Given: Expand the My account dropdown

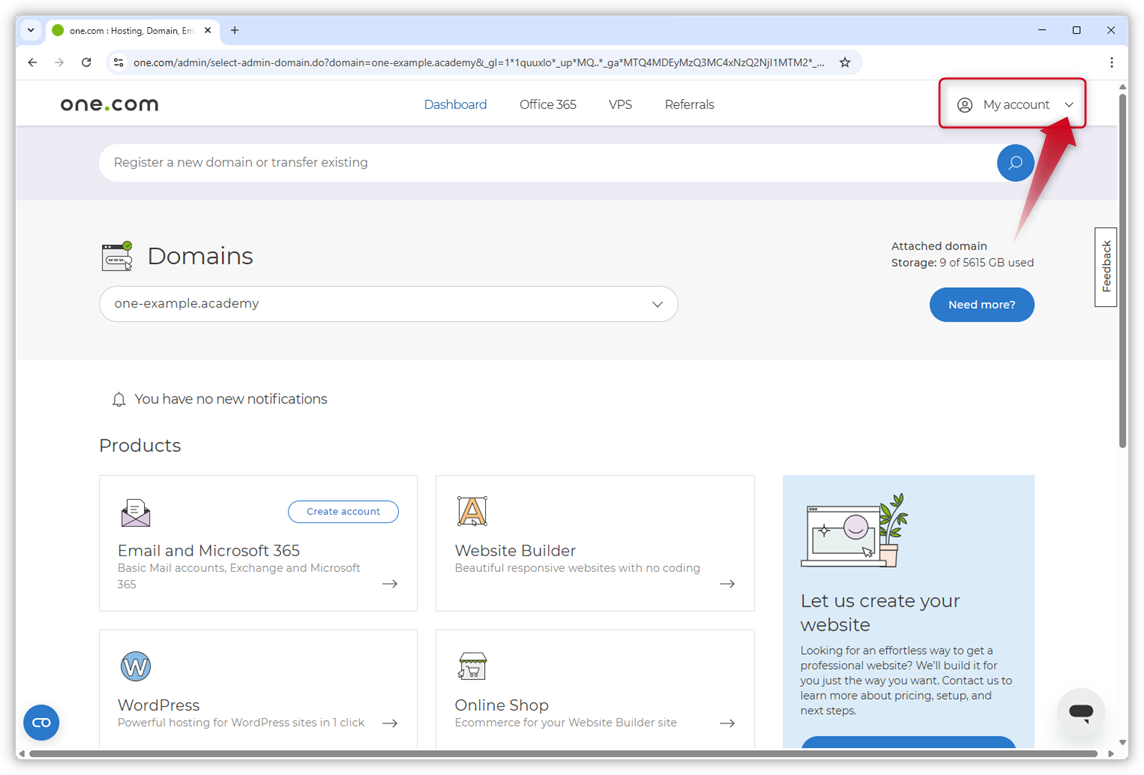Looking at the screenshot, I should (1013, 105).
